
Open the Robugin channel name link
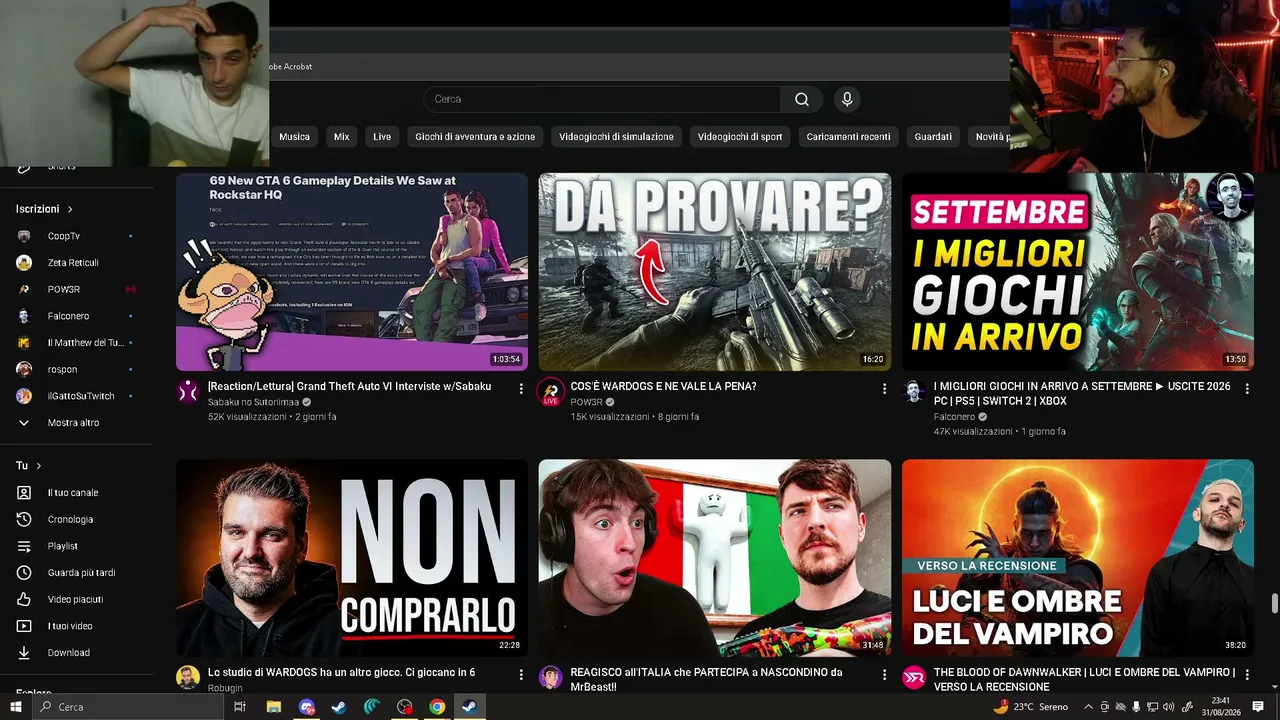(x=225, y=688)
